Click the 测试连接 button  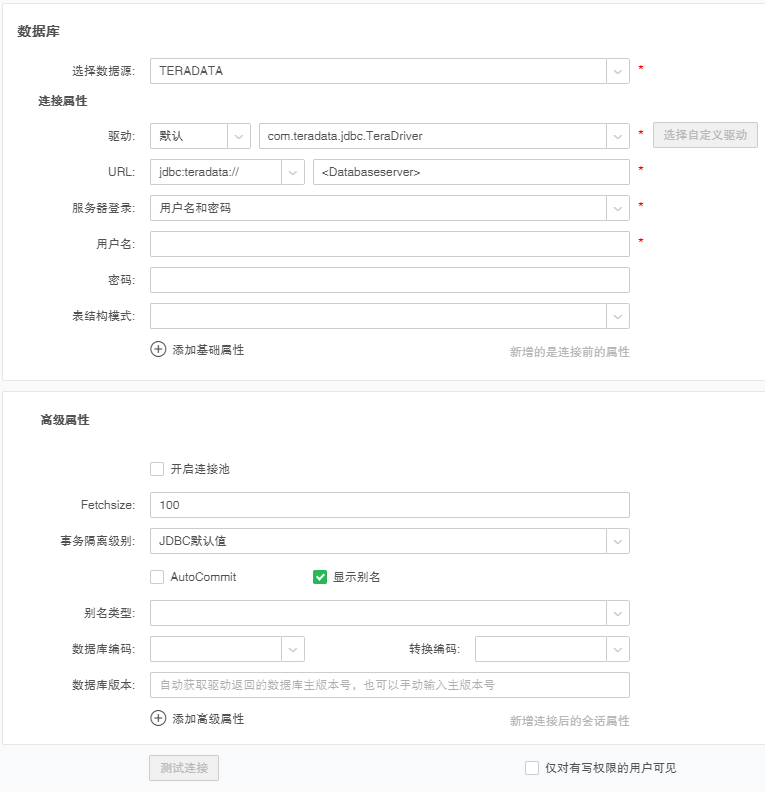point(184,768)
